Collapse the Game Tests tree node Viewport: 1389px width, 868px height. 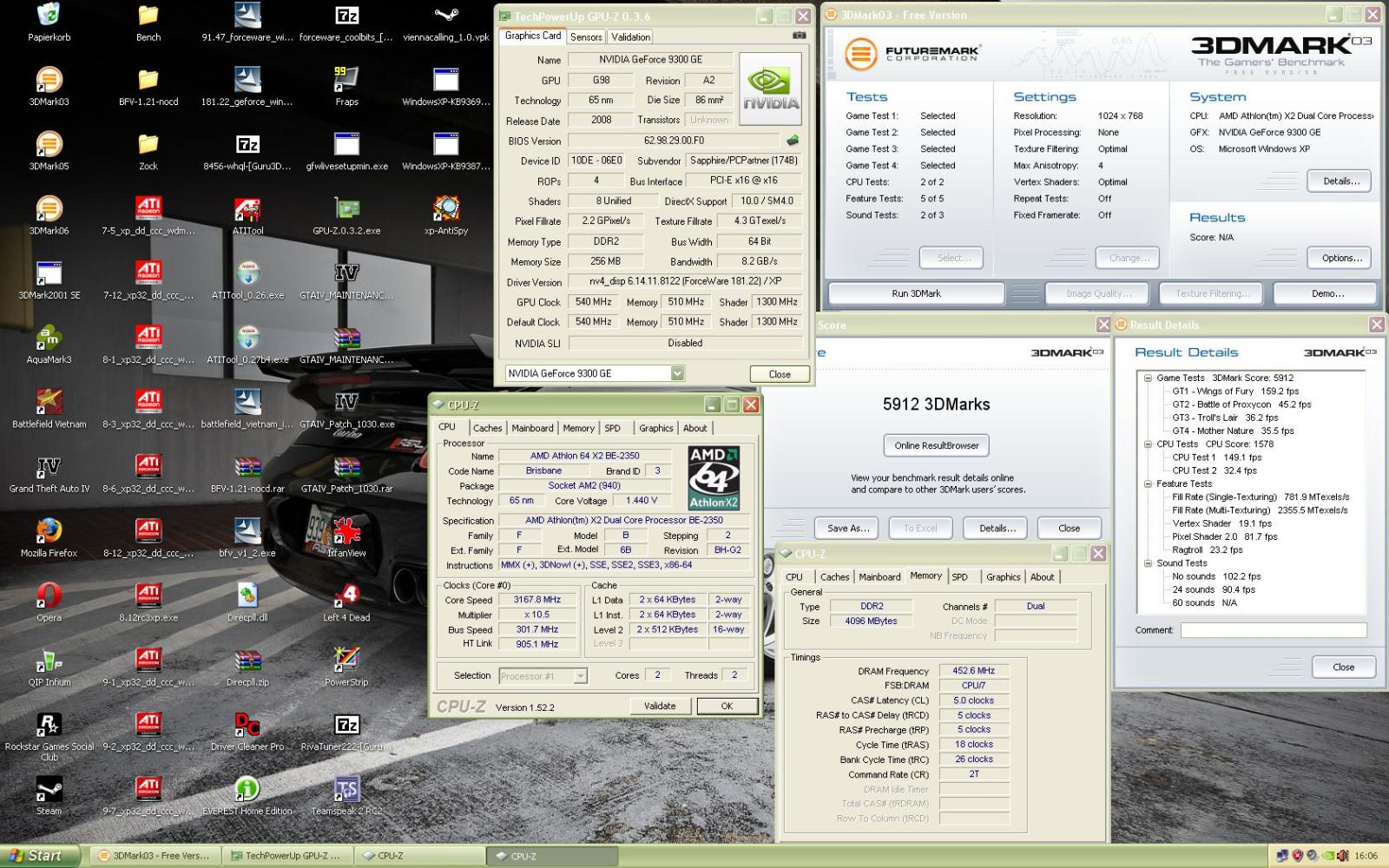point(1148,378)
